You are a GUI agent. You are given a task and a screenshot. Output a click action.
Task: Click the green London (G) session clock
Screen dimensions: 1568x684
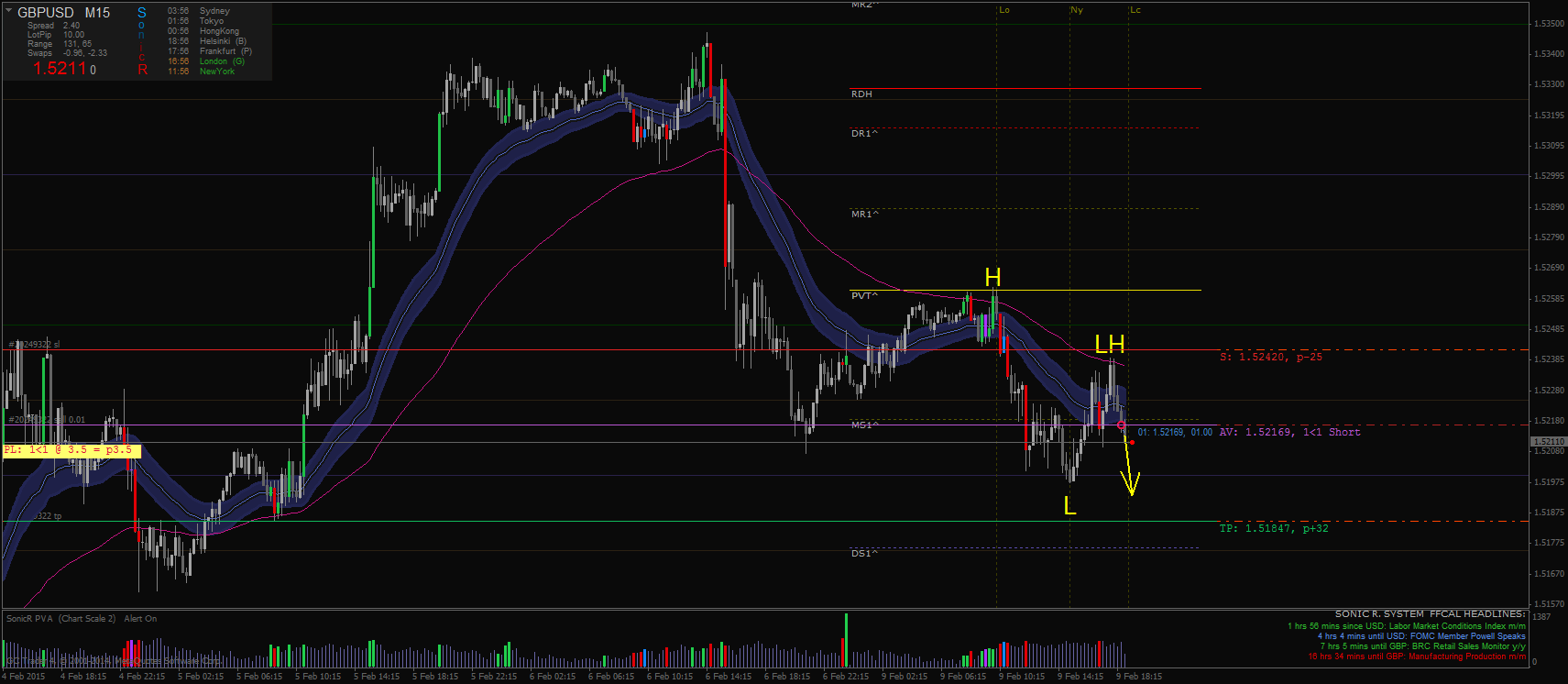(x=206, y=61)
